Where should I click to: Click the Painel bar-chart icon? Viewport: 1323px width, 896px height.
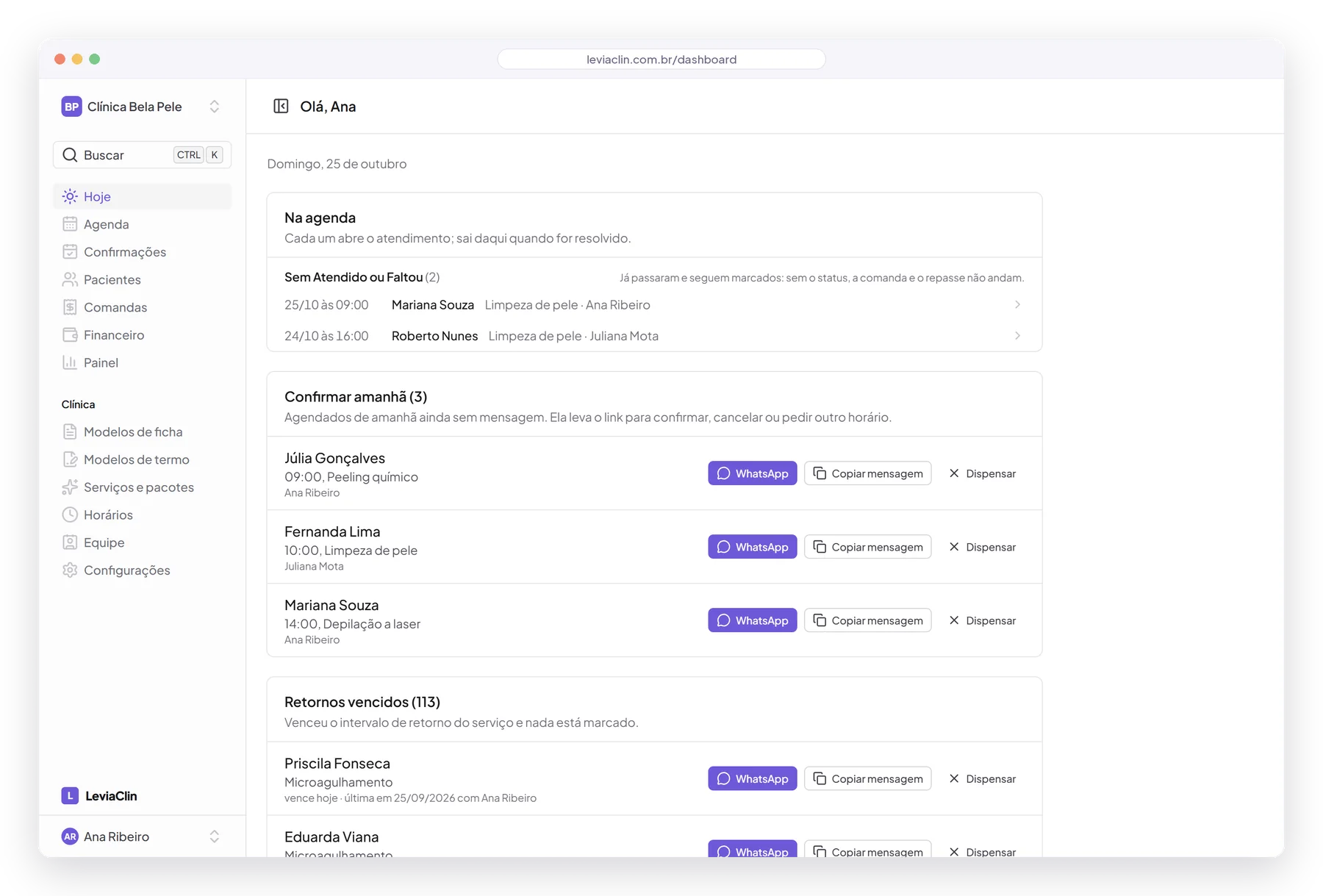(70, 362)
